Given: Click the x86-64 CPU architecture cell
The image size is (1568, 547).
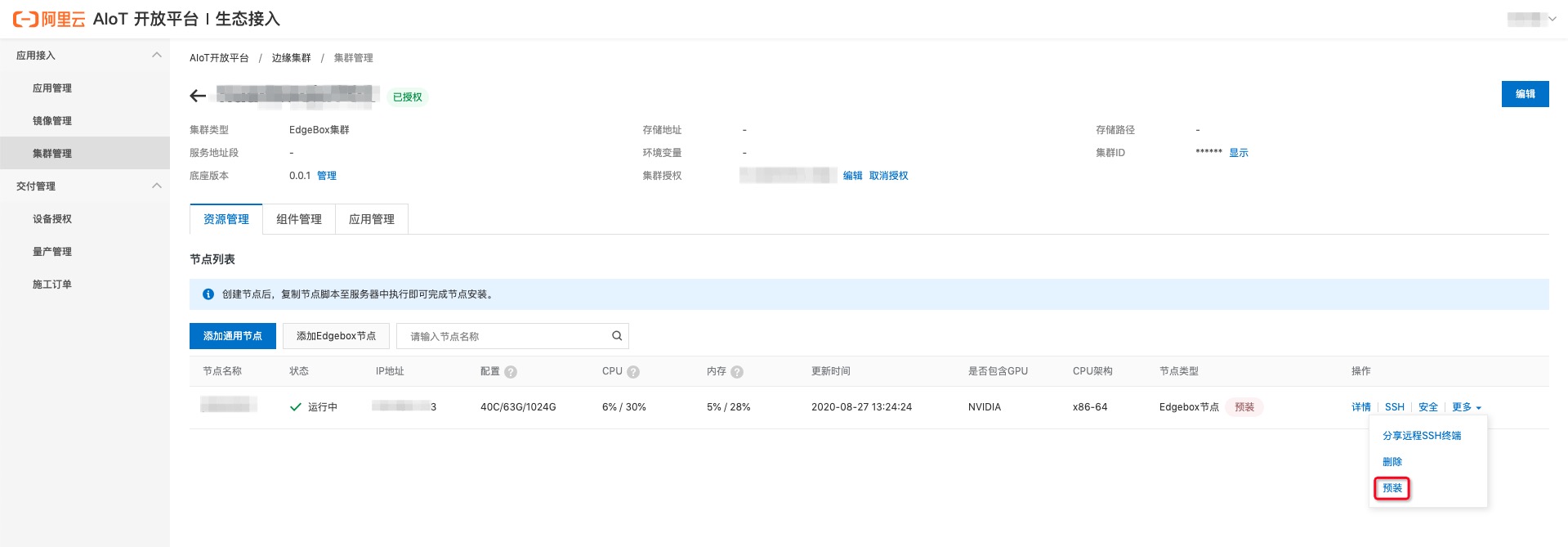Looking at the screenshot, I should pyautogui.click(x=1090, y=407).
